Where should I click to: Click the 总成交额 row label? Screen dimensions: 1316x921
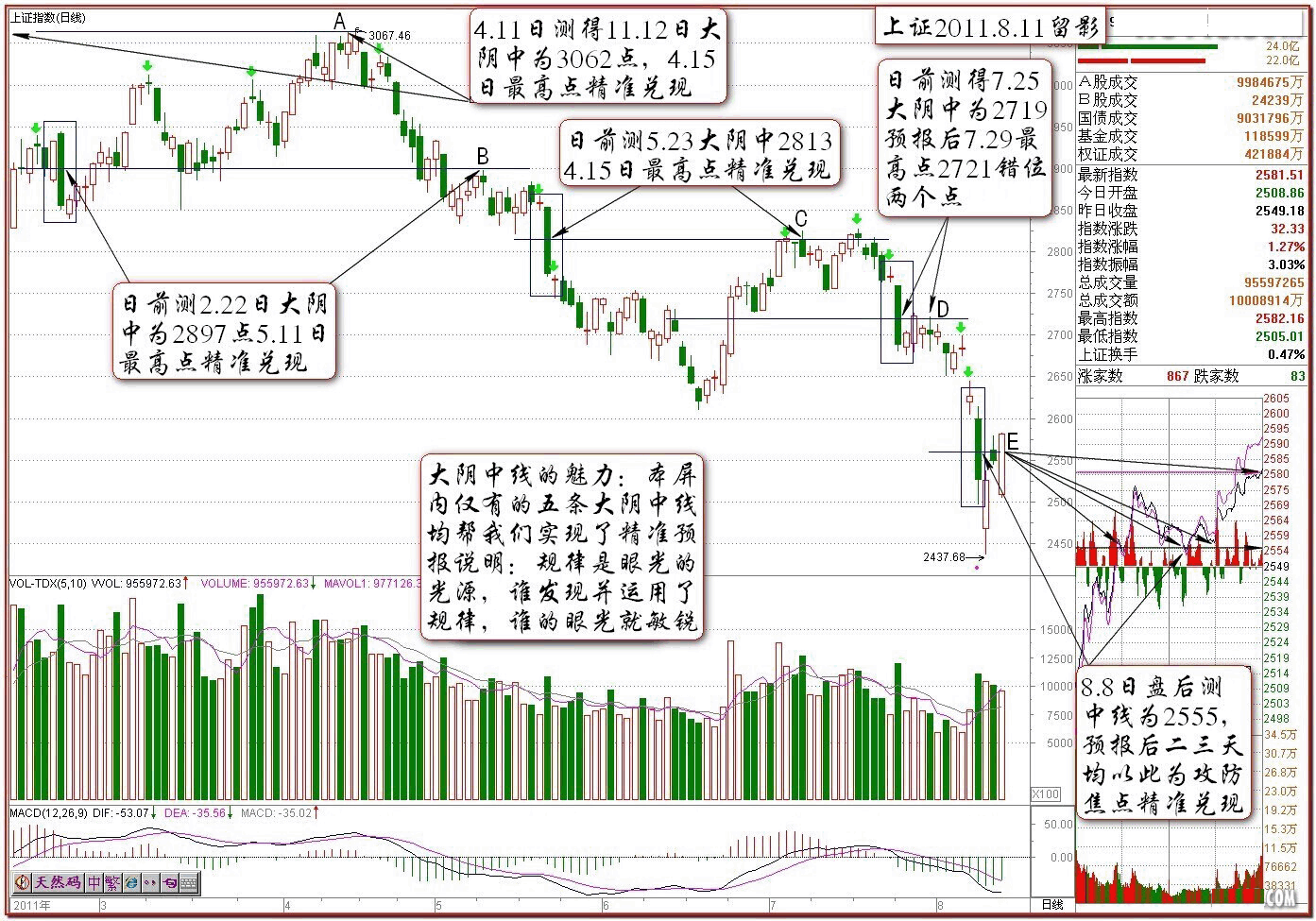pos(1107,300)
